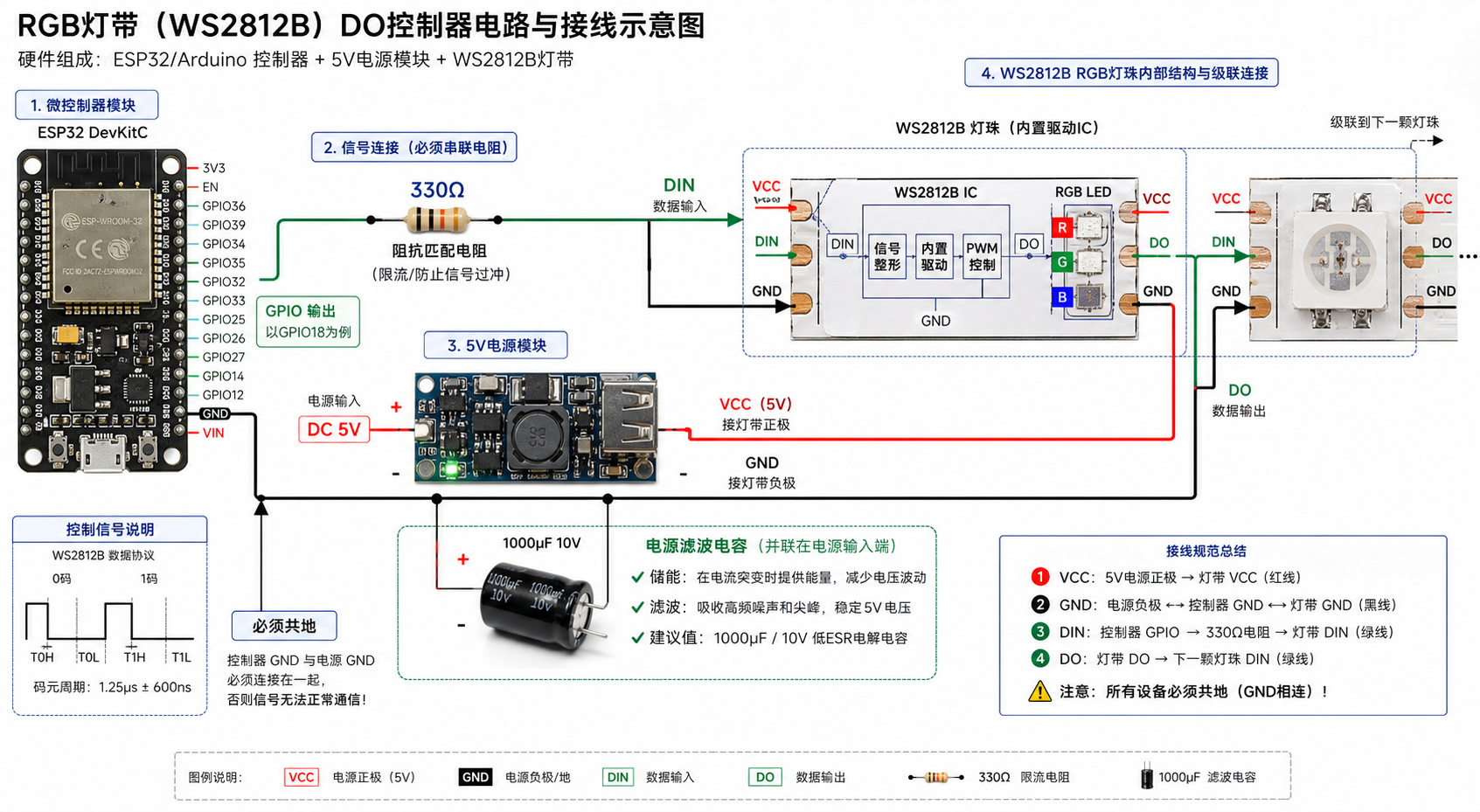Click the black GND tag on ESP32 pin header
The height and width of the screenshot is (812, 1480).
tap(215, 413)
